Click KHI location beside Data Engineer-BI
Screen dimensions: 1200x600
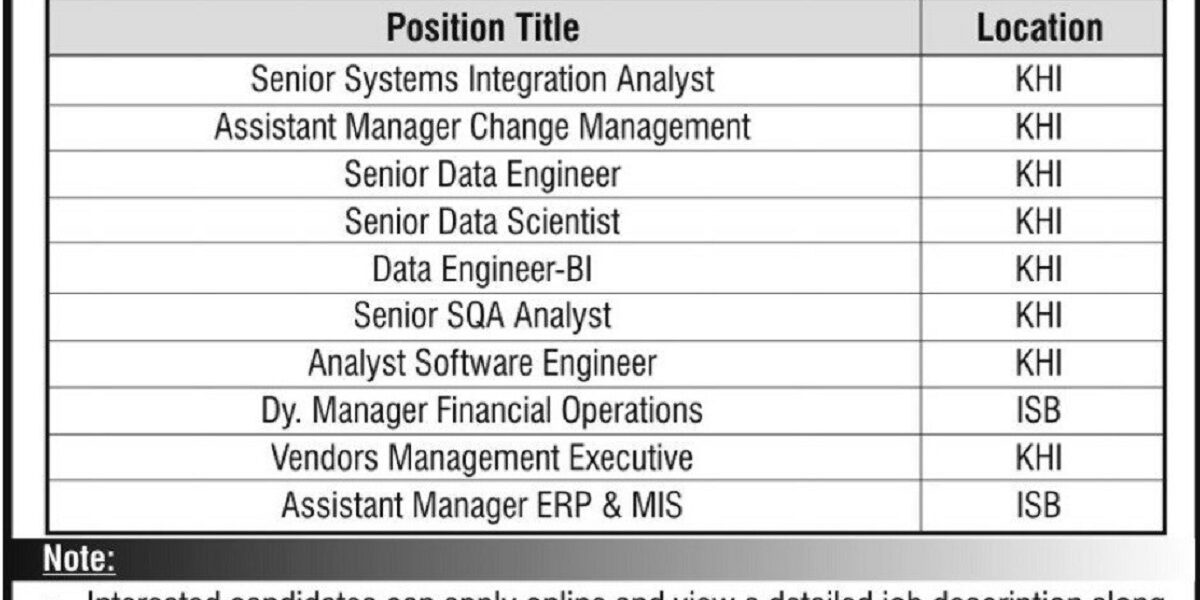tap(1039, 268)
